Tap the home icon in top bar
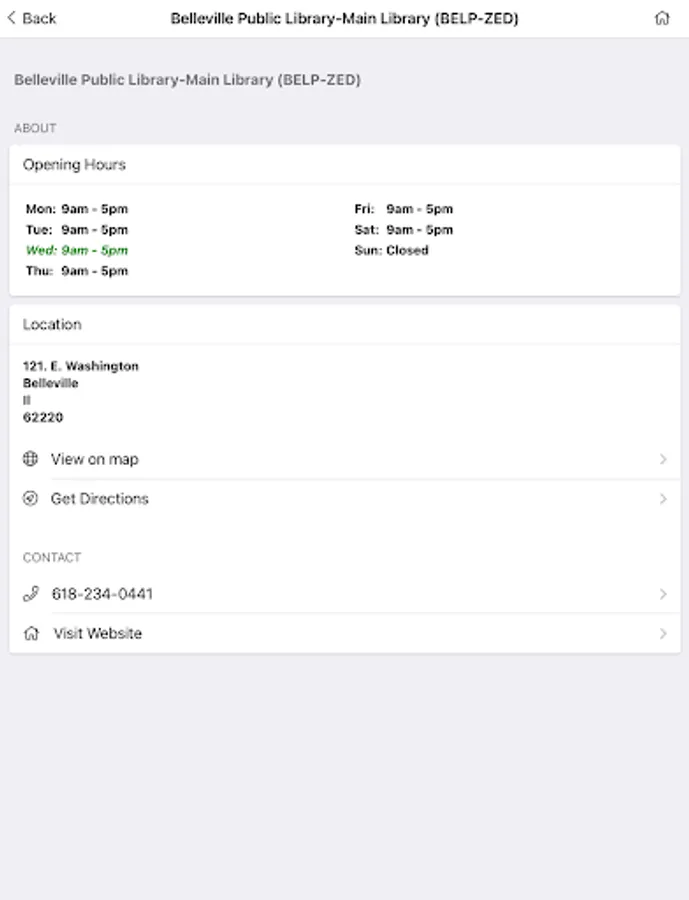The width and height of the screenshot is (689, 900). tap(662, 18)
